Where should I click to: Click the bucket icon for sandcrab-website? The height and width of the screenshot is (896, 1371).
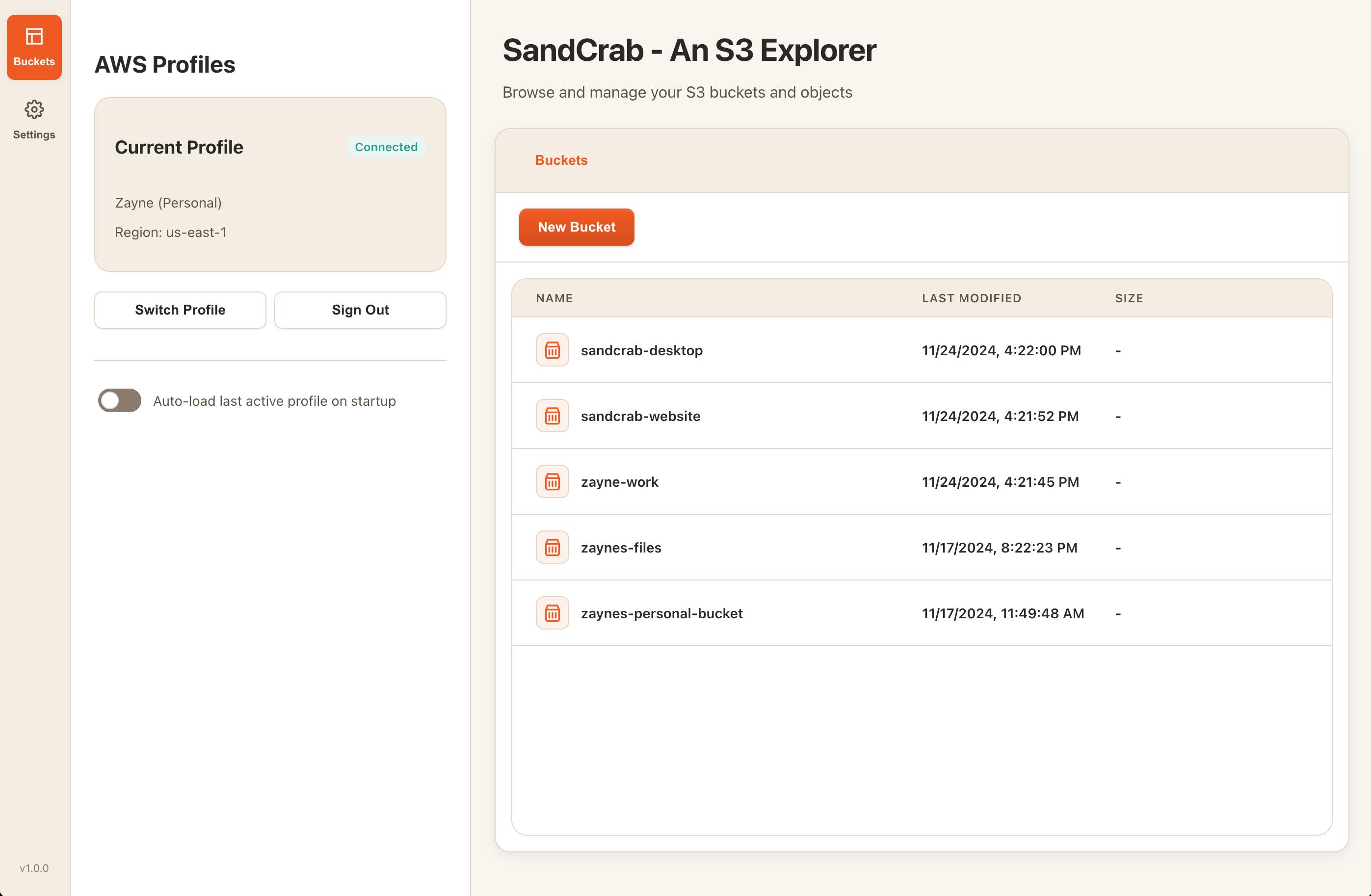pos(552,416)
